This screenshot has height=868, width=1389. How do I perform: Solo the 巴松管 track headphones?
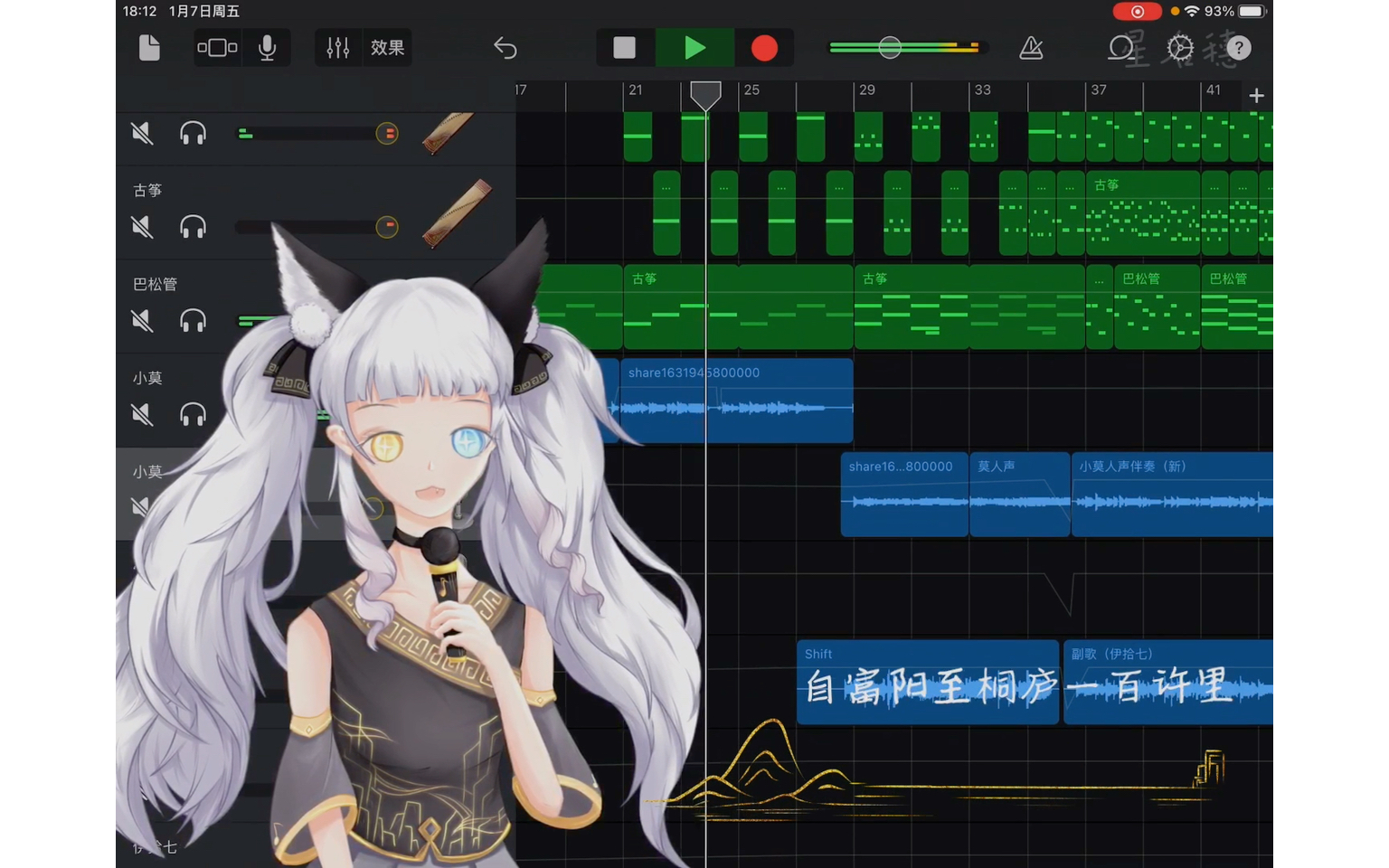(193, 320)
